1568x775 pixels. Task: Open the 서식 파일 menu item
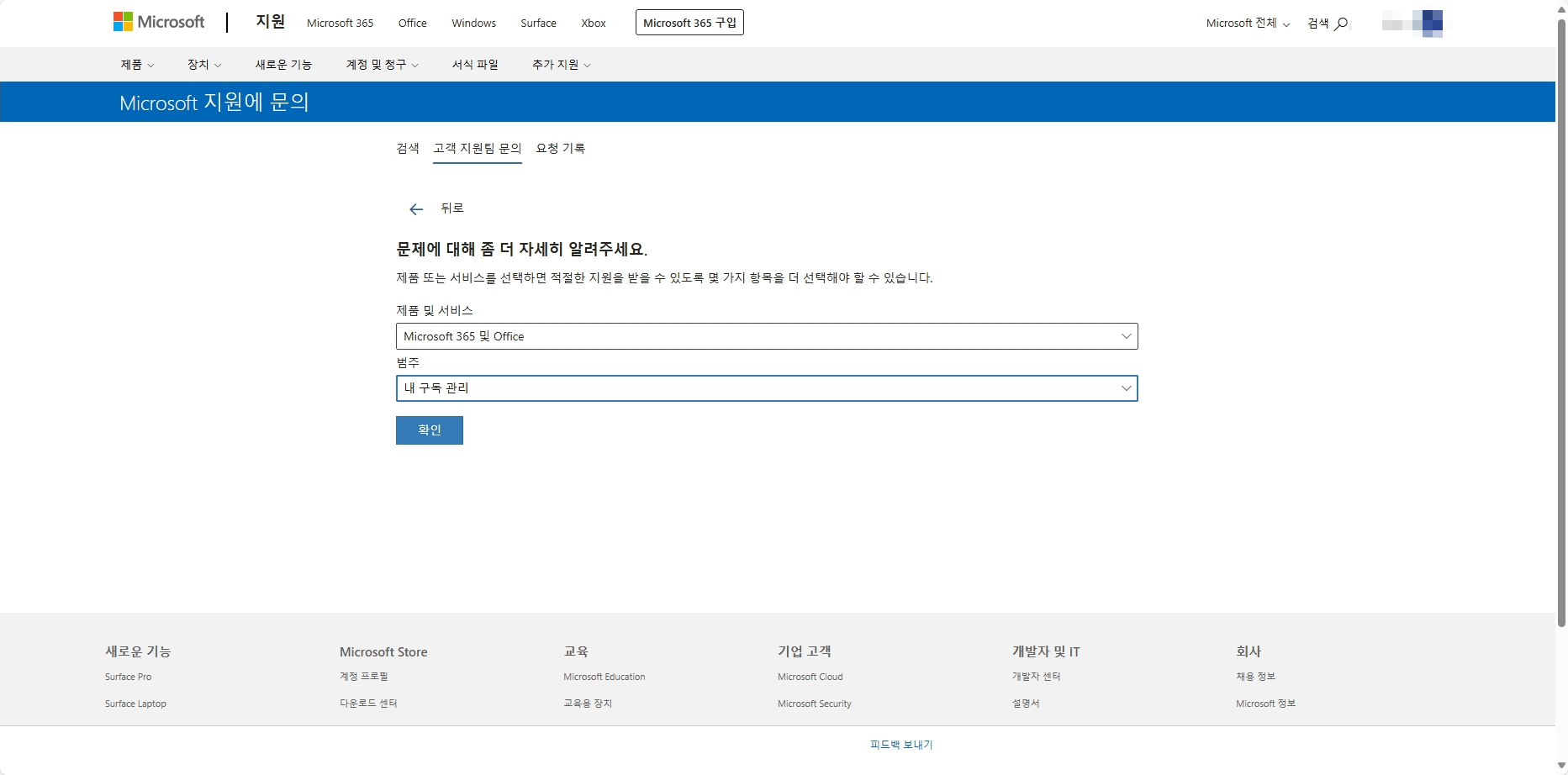pyautogui.click(x=475, y=65)
